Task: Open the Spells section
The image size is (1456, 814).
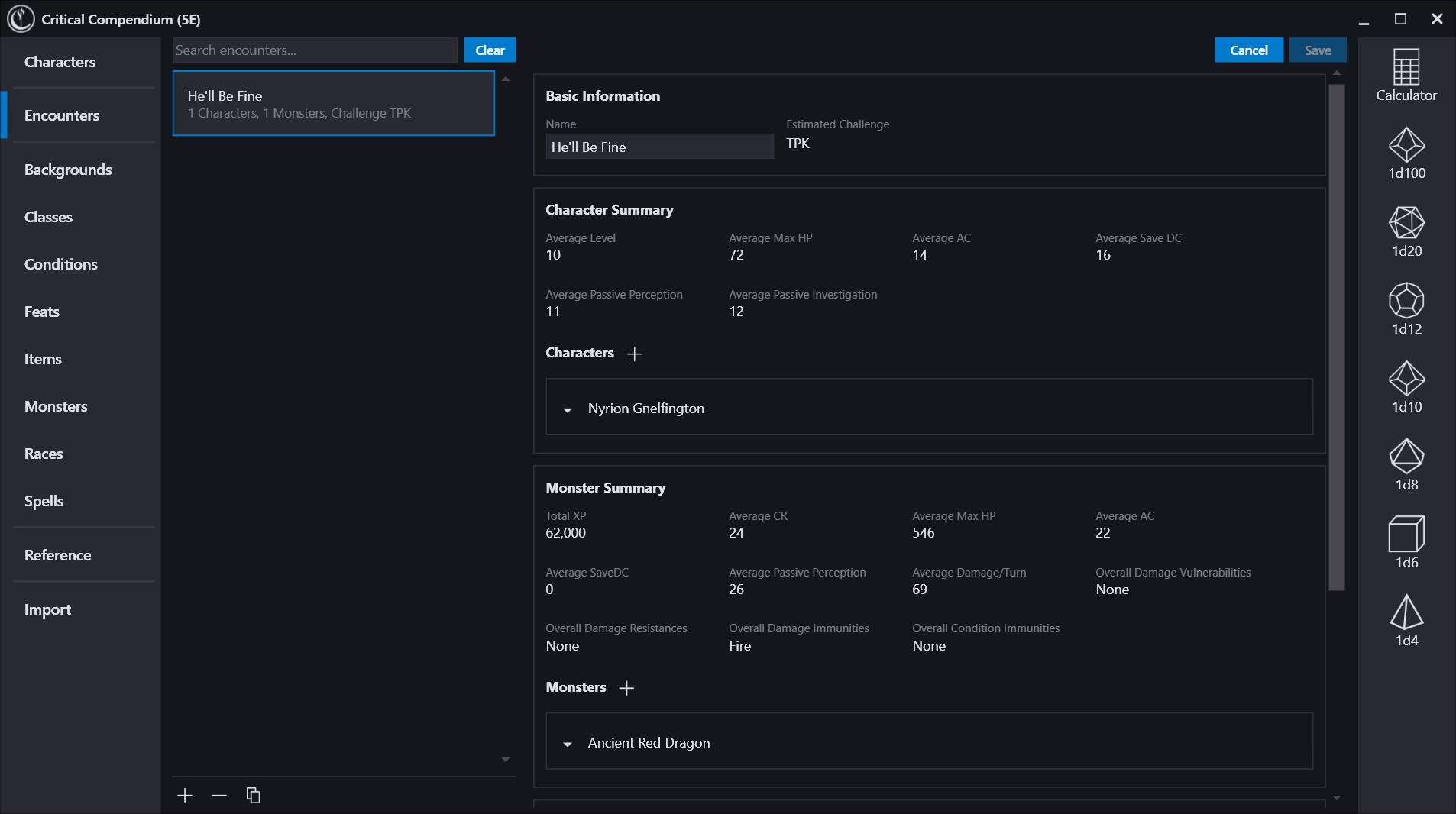Action: tap(44, 501)
